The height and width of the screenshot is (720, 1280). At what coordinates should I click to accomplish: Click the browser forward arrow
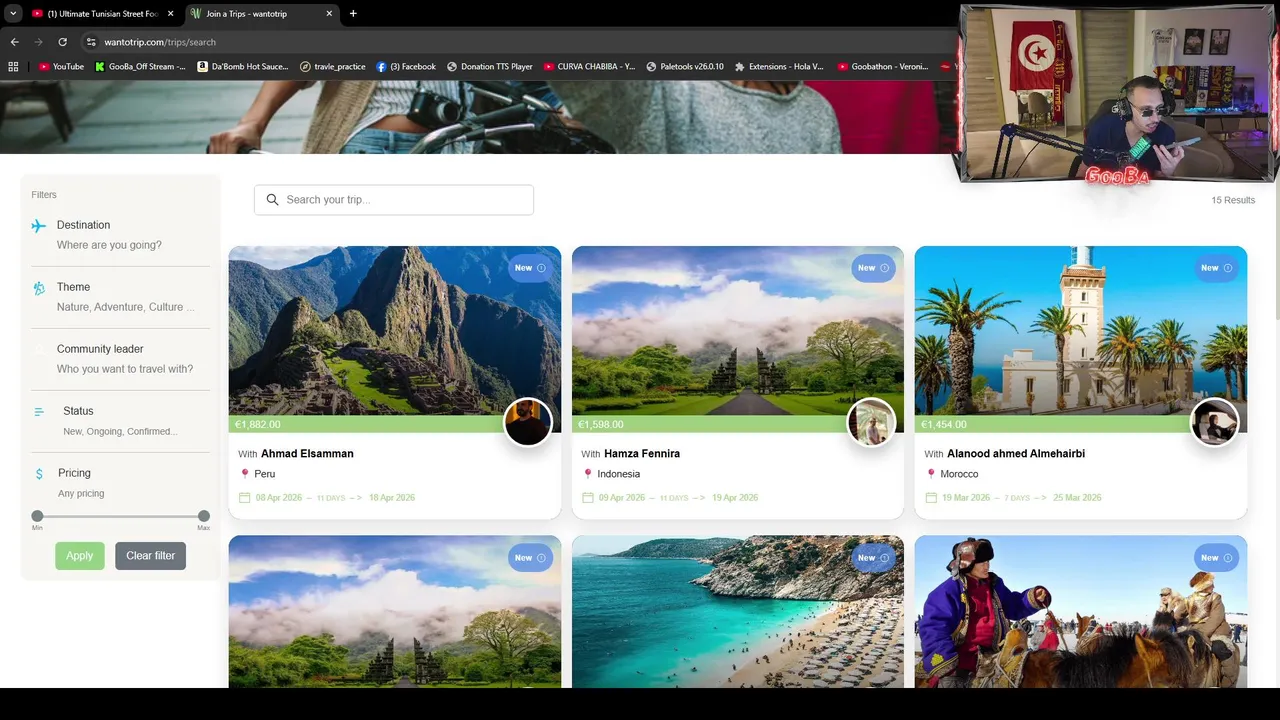coord(38,42)
